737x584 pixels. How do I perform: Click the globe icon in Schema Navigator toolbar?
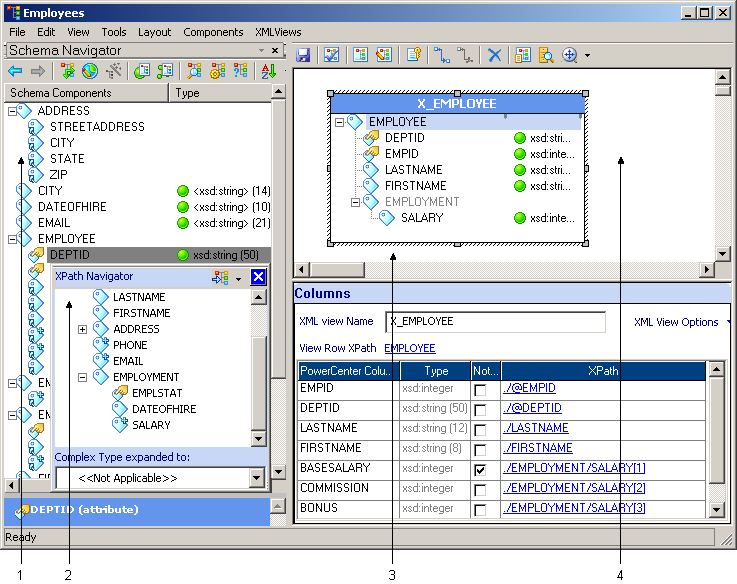click(x=90, y=71)
